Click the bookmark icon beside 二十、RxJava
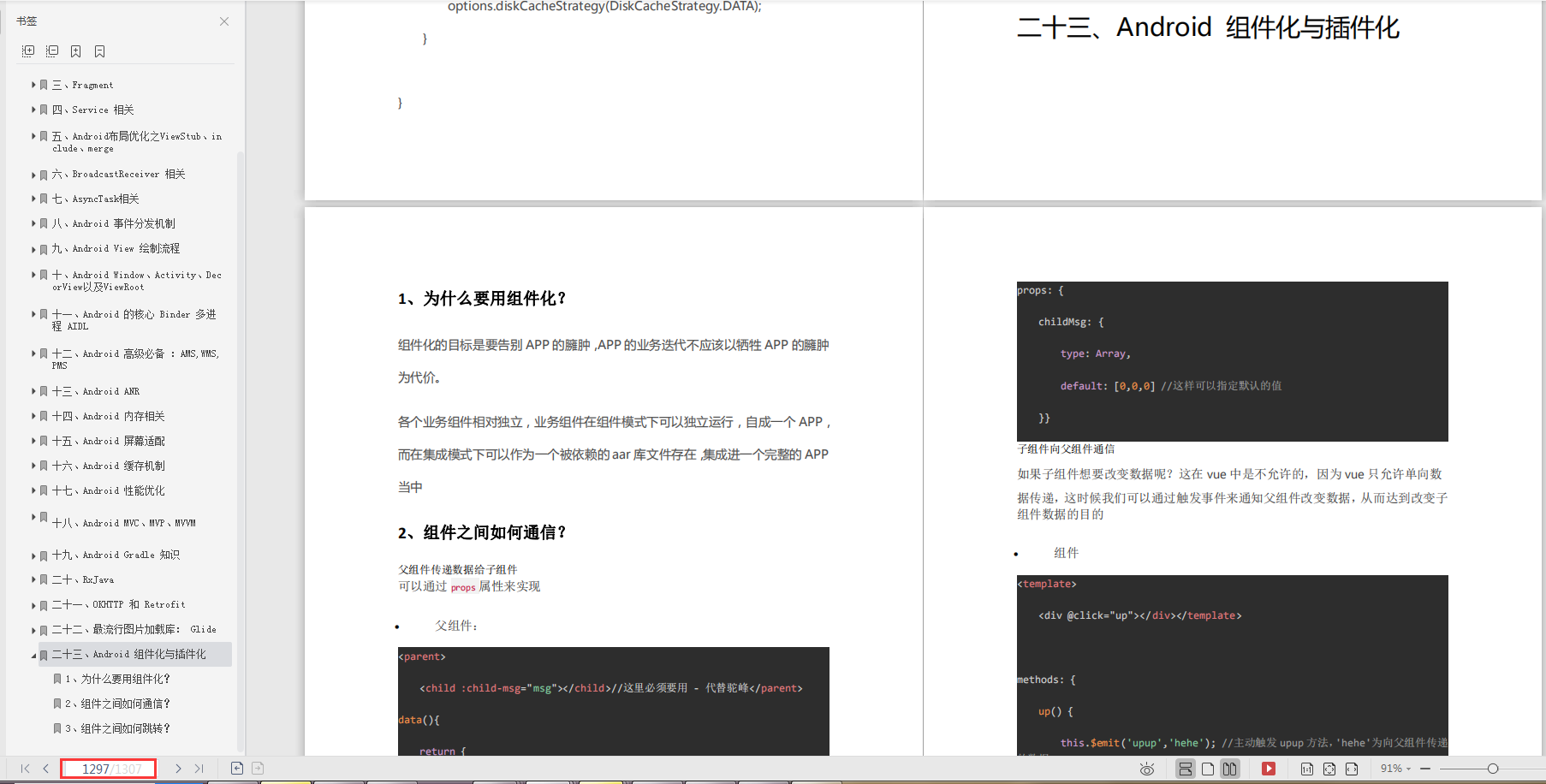Screen dimensions: 1546x784 point(44,580)
